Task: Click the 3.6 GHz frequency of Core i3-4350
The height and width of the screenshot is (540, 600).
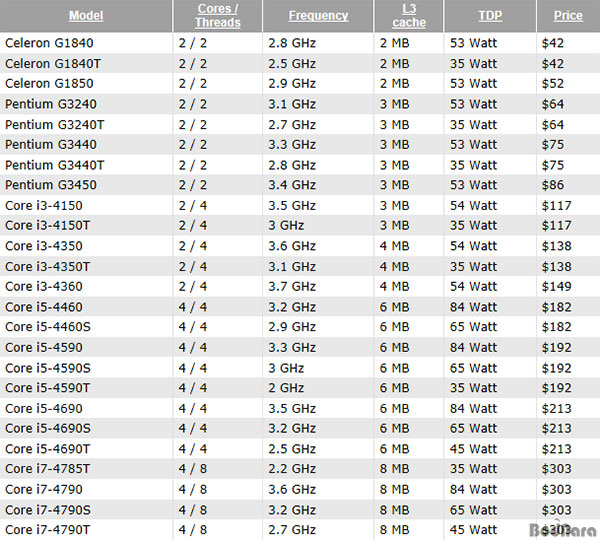Action: pos(292,246)
